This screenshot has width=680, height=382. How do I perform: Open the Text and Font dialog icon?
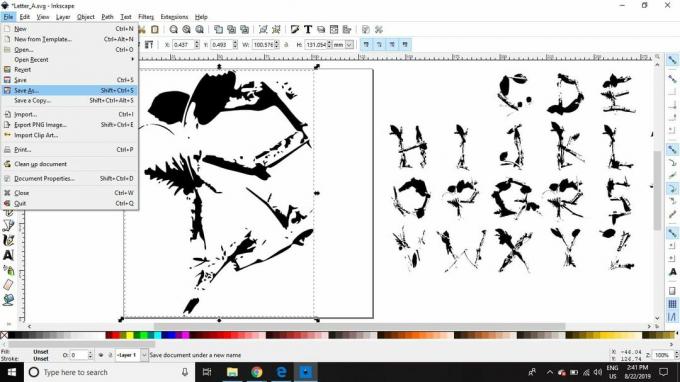(x=308, y=29)
